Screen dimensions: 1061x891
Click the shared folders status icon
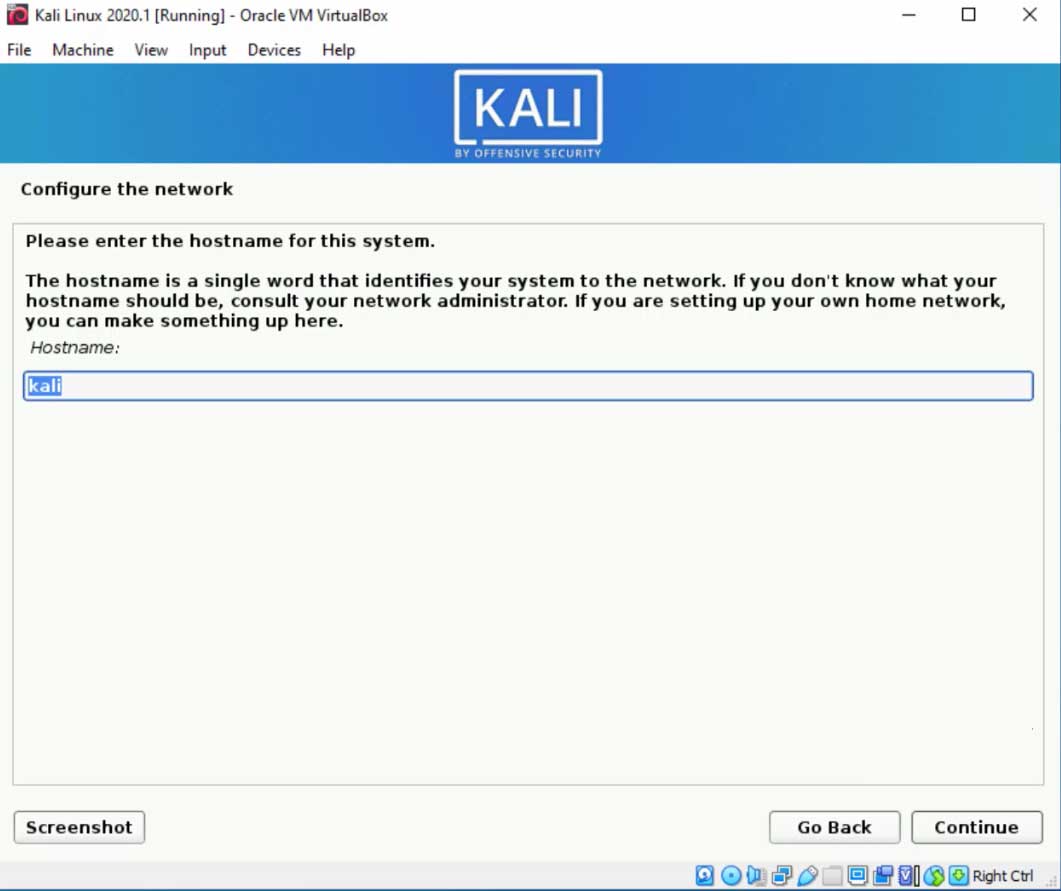(832, 875)
